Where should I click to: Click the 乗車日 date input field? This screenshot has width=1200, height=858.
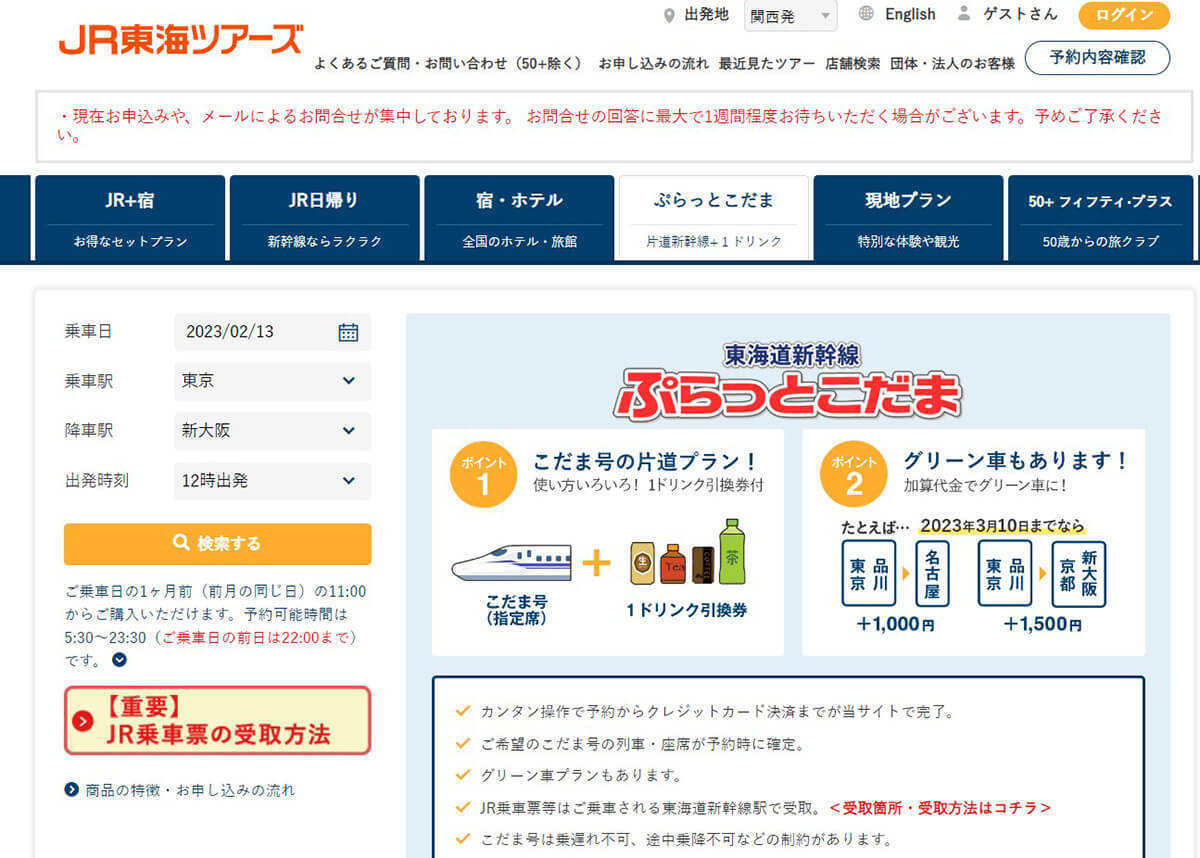click(272, 332)
